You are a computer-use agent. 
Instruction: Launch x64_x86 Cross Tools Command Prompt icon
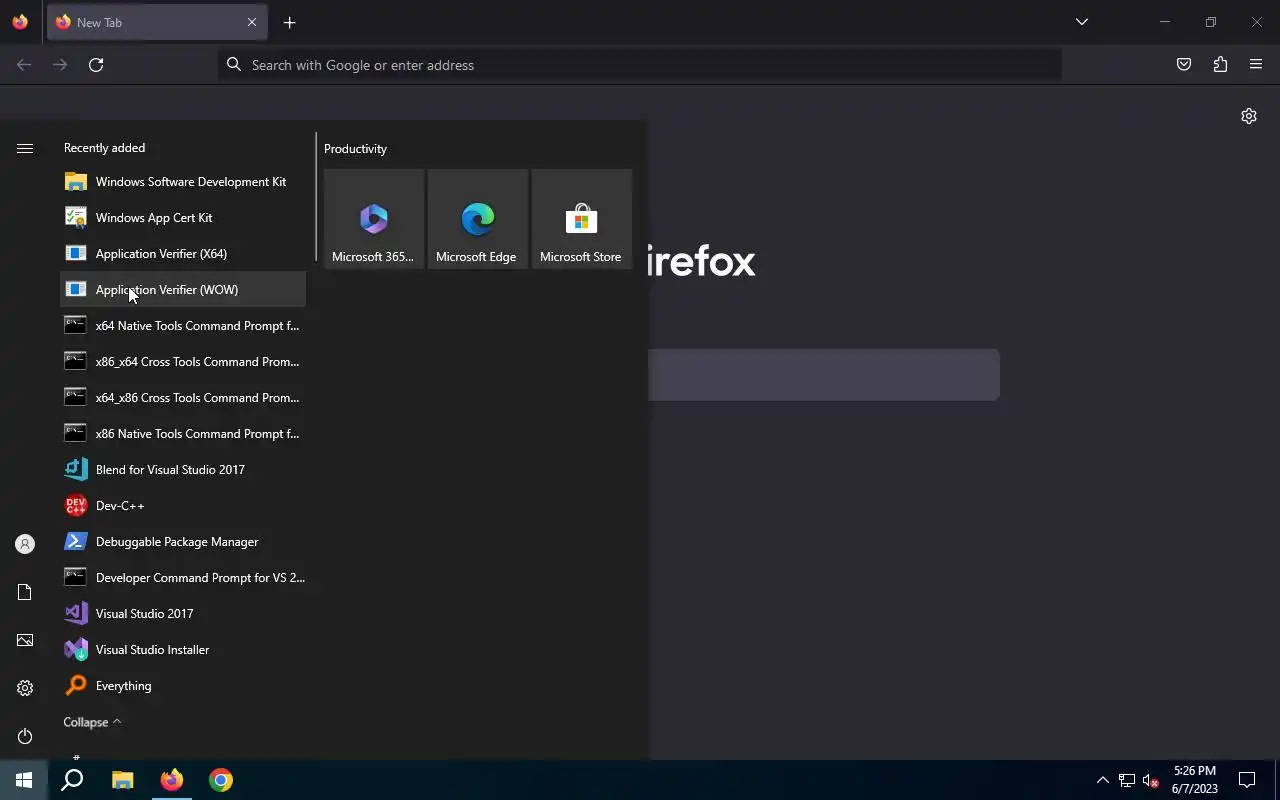pos(76,398)
